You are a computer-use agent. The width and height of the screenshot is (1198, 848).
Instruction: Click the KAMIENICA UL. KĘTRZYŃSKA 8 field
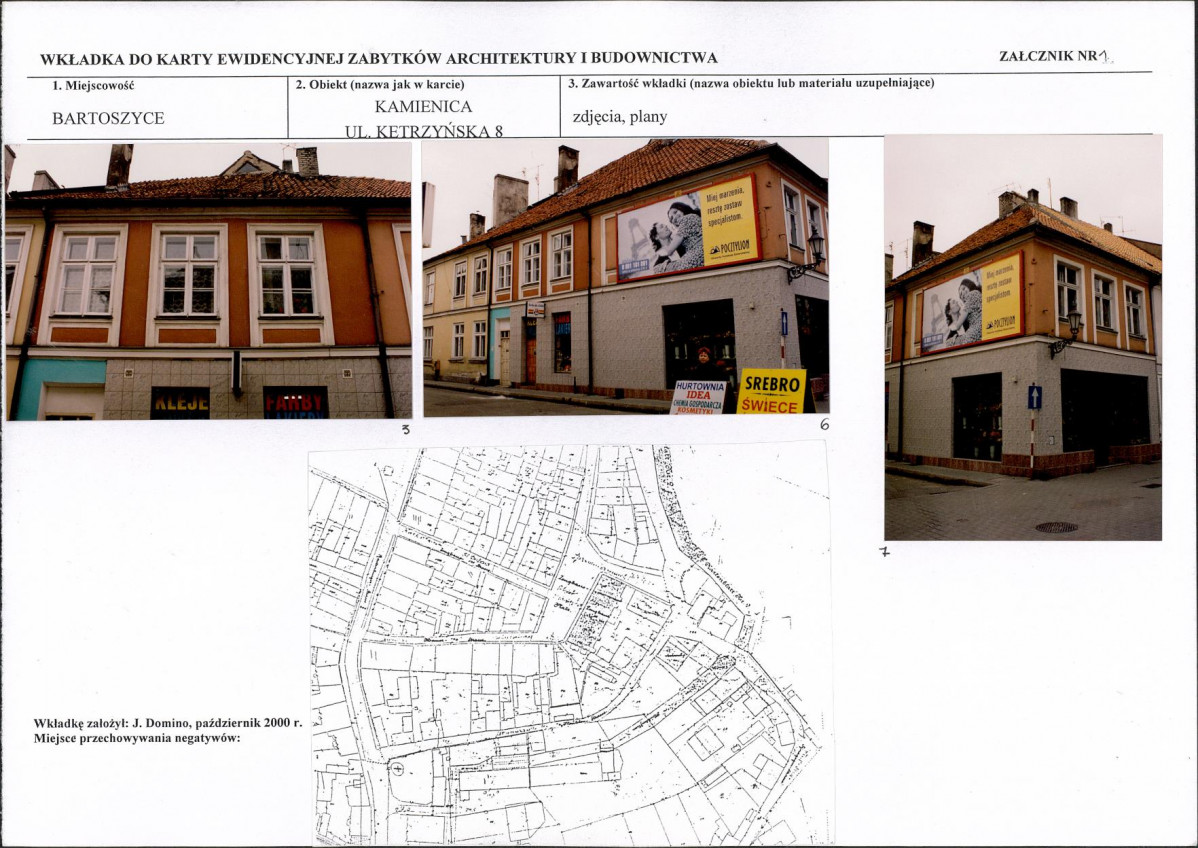tap(423, 118)
